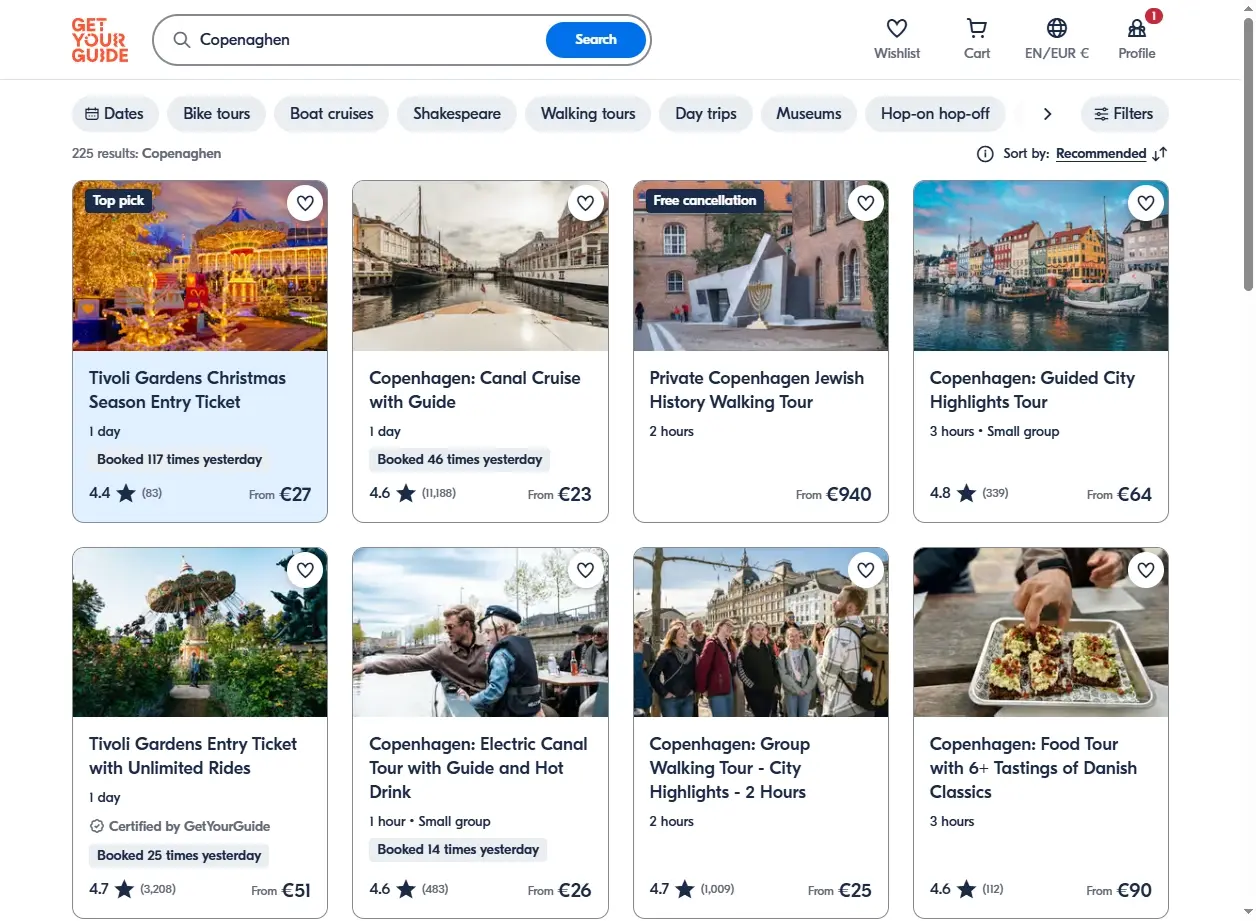1256x921 pixels.
Task: Open the Nyhavn colorful houses photo
Action: pyautogui.click(x=1041, y=266)
